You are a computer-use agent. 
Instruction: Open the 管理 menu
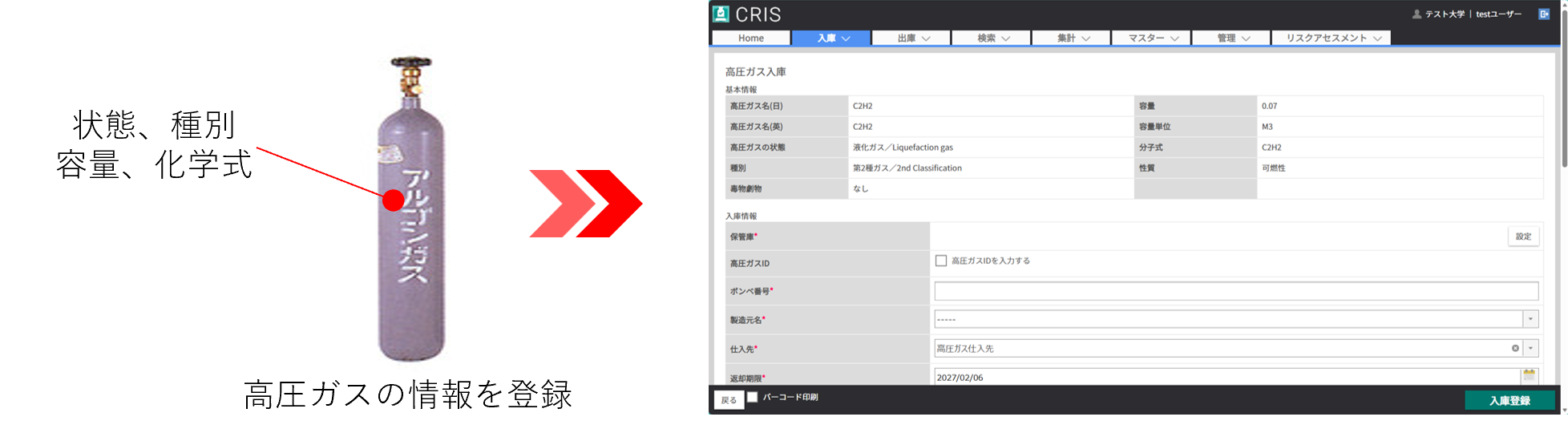[1231, 38]
